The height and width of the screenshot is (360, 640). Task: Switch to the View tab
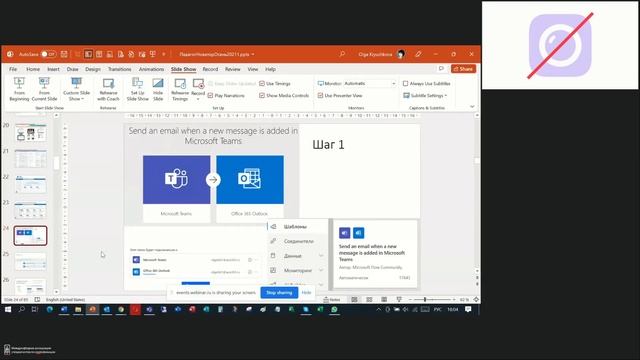253,69
